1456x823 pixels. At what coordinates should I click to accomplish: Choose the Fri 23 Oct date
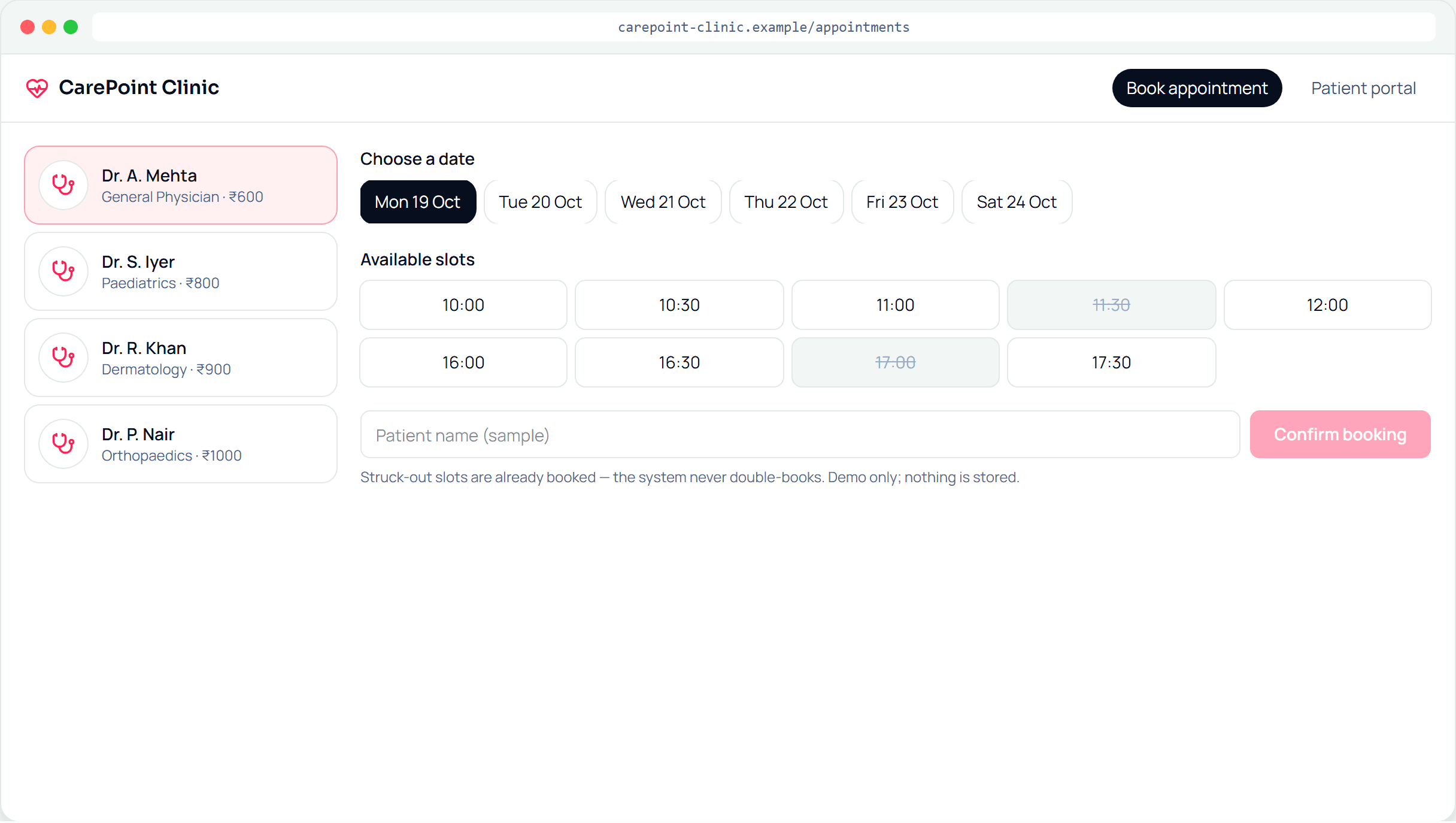point(902,202)
